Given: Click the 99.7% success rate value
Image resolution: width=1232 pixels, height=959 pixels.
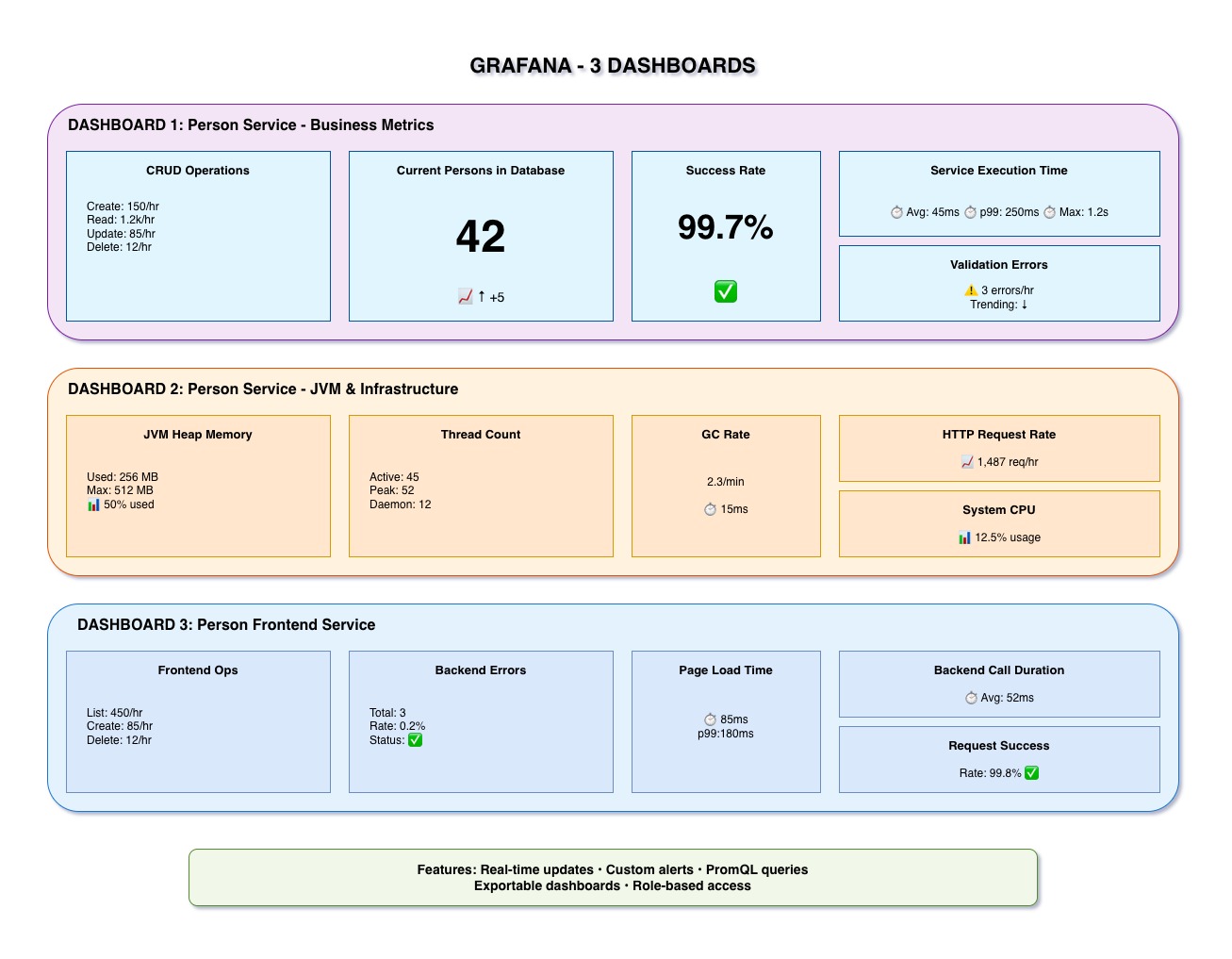Looking at the screenshot, I should pyautogui.click(x=726, y=227).
